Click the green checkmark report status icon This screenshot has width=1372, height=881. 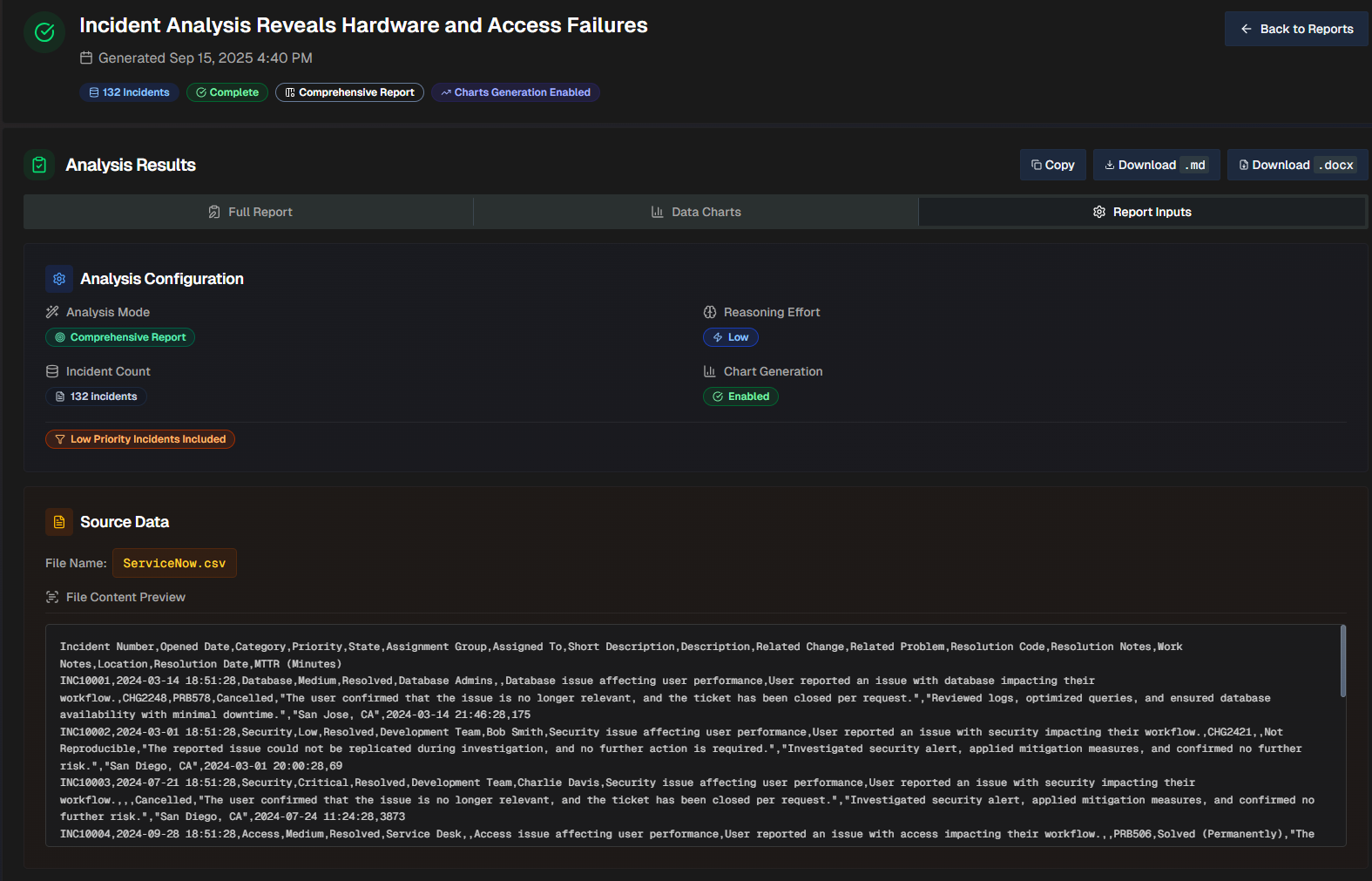pos(44,32)
